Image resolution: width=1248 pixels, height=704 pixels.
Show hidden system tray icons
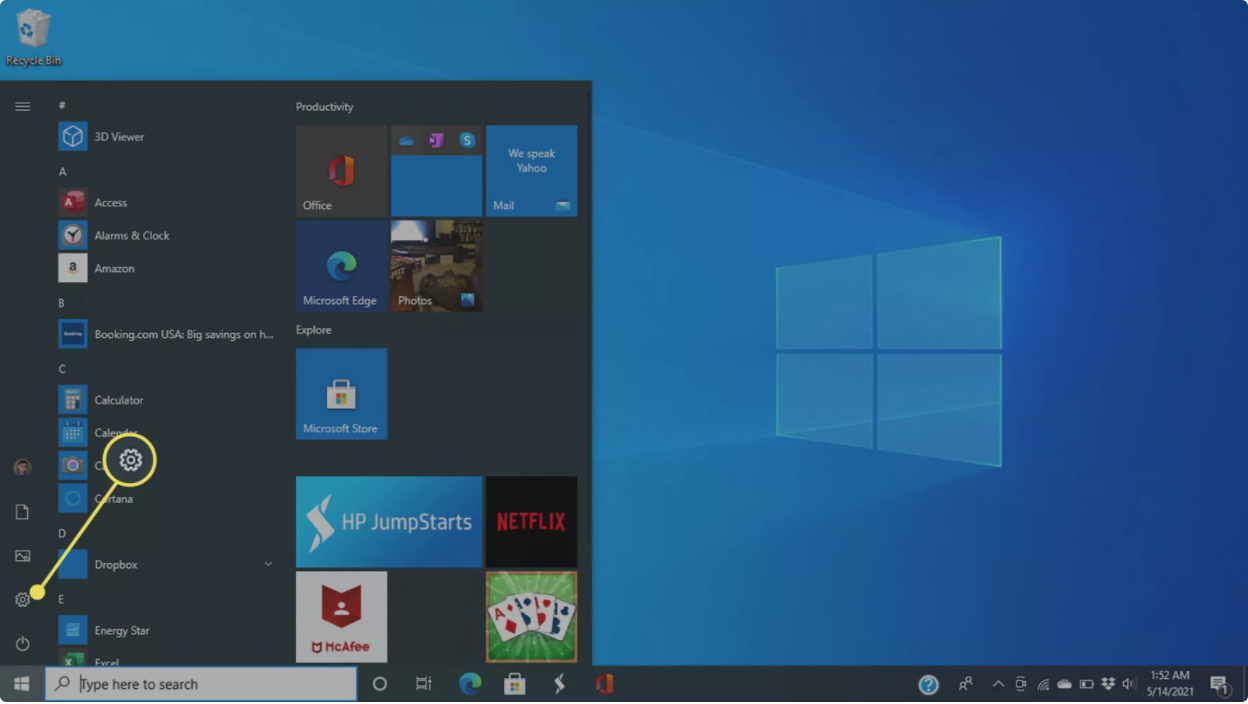pos(998,684)
